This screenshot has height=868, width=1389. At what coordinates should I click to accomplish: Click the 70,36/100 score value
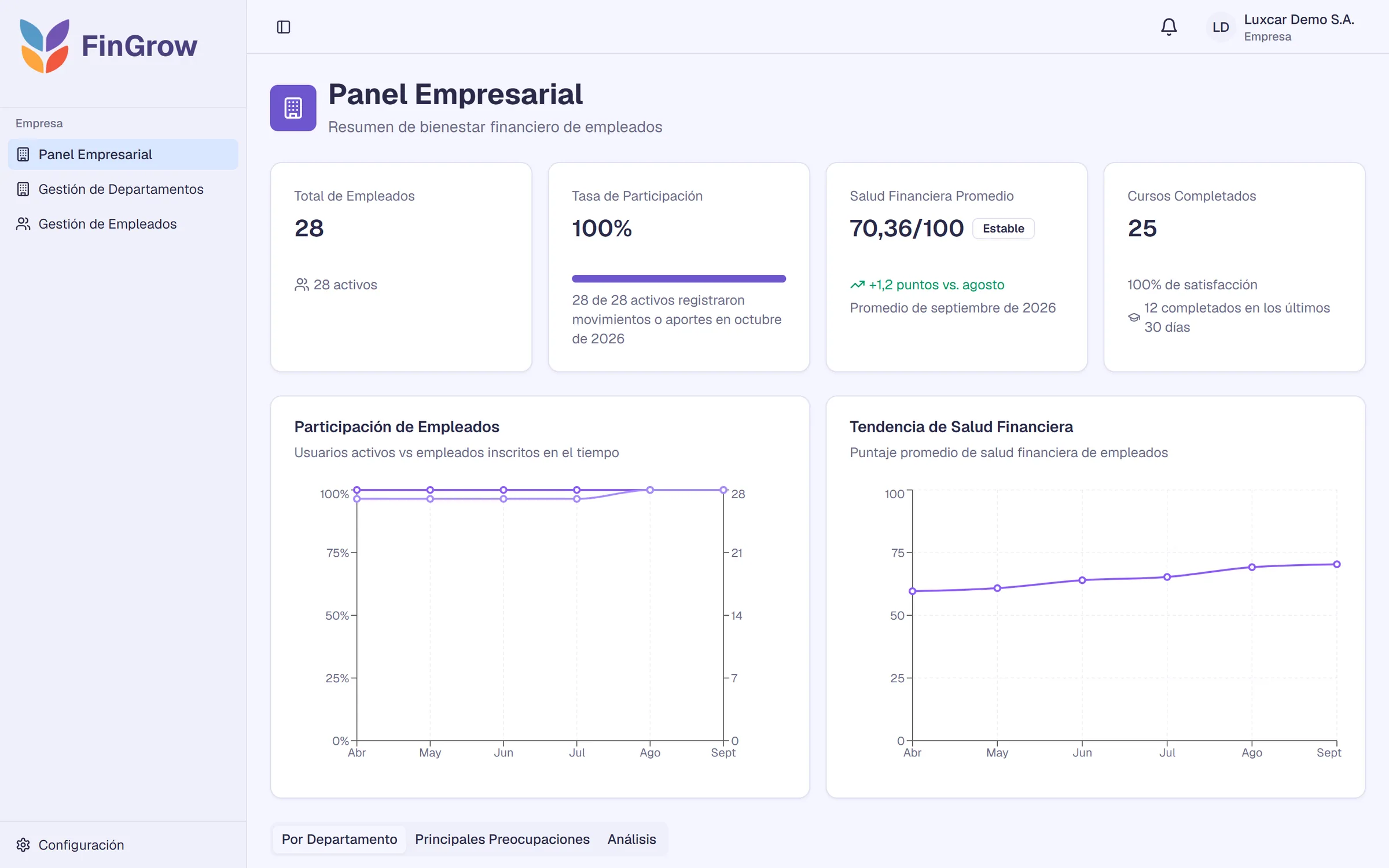click(x=906, y=229)
